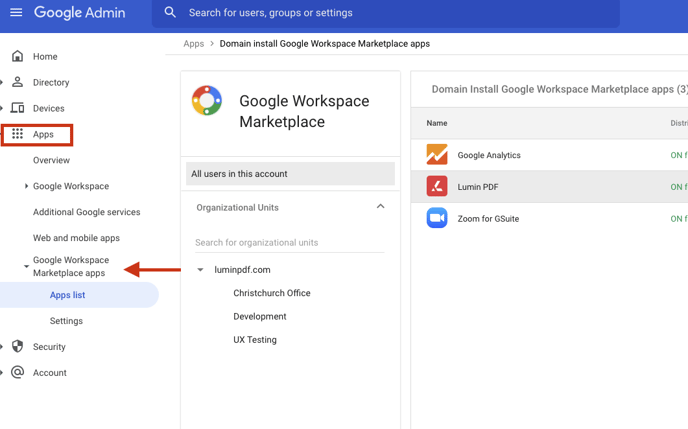Image resolution: width=688 pixels, height=429 pixels.
Task: Open the Directory menu item
Action: click(x=51, y=82)
